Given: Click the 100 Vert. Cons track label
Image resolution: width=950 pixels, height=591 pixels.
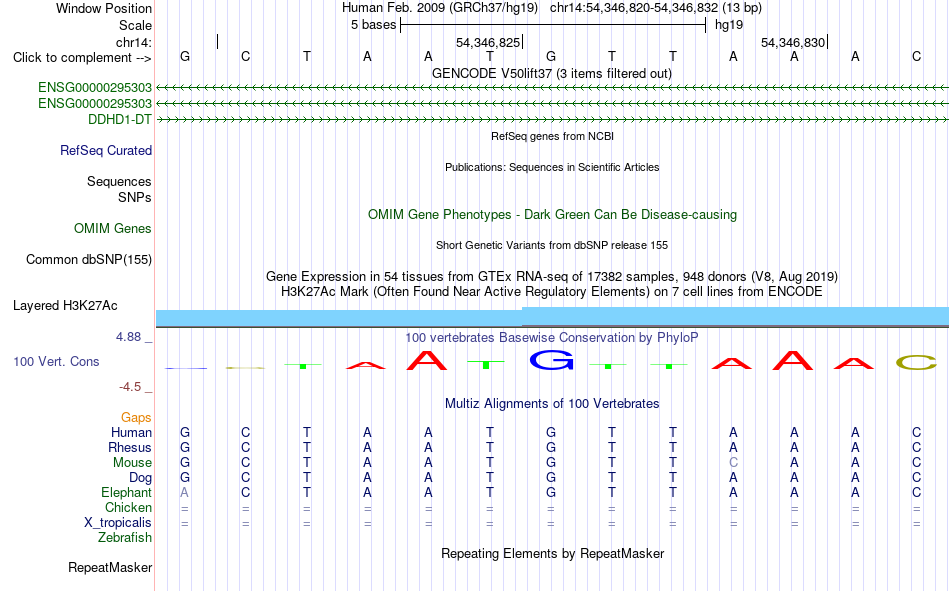Looking at the screenshot, I should pyautogui.click(x=56, y=361).
